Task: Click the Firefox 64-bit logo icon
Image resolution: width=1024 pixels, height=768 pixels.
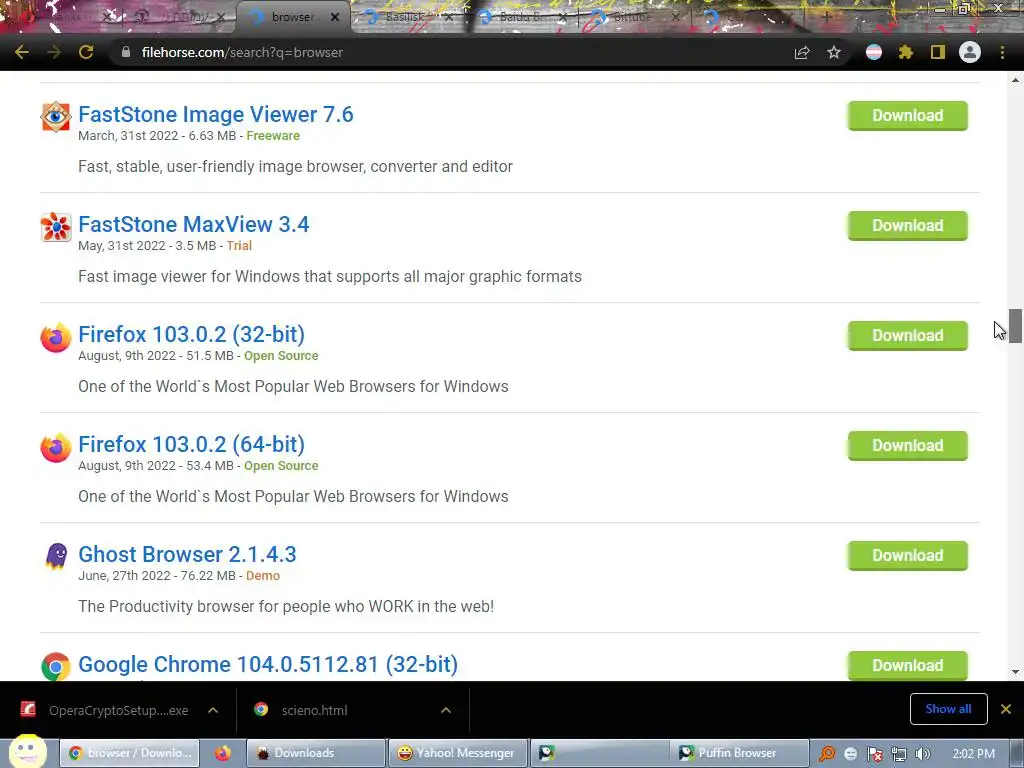Action: (56, 447)
